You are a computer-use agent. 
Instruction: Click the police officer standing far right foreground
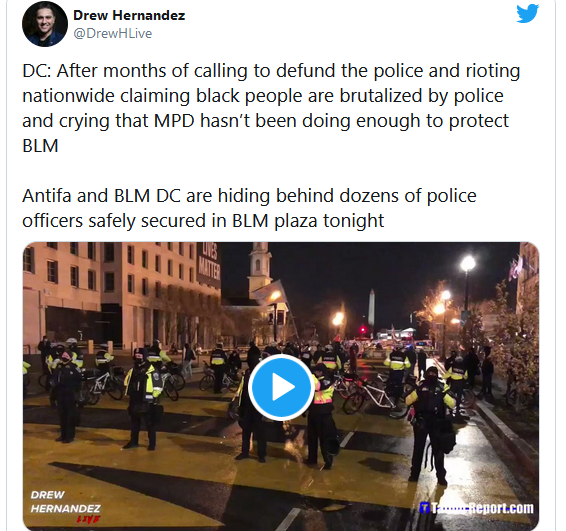click(x=431, y=424)
